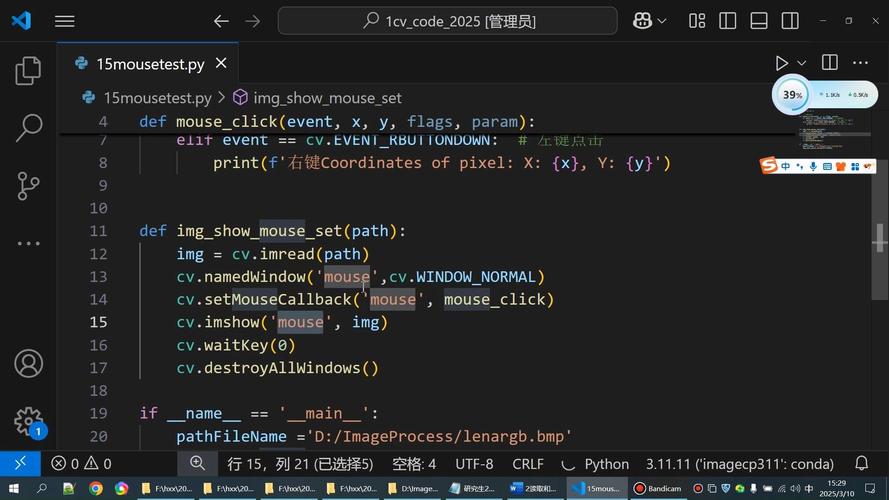Image resolution: width=889 pixels, height=500 pixels.
Task: Open the Source Control view
Action: (x=28, y=185)
